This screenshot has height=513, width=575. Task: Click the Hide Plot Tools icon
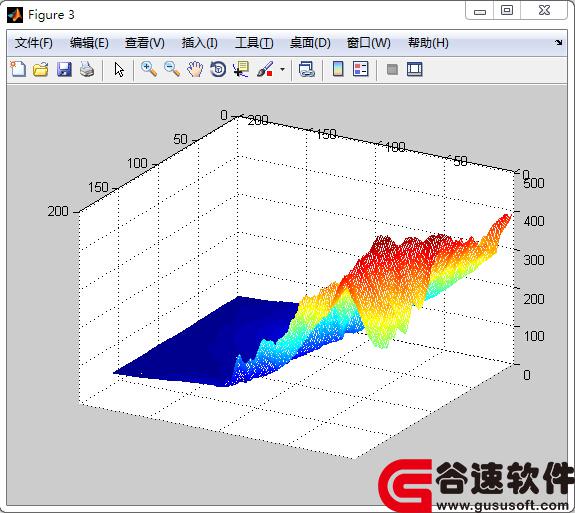coord(392,69)
